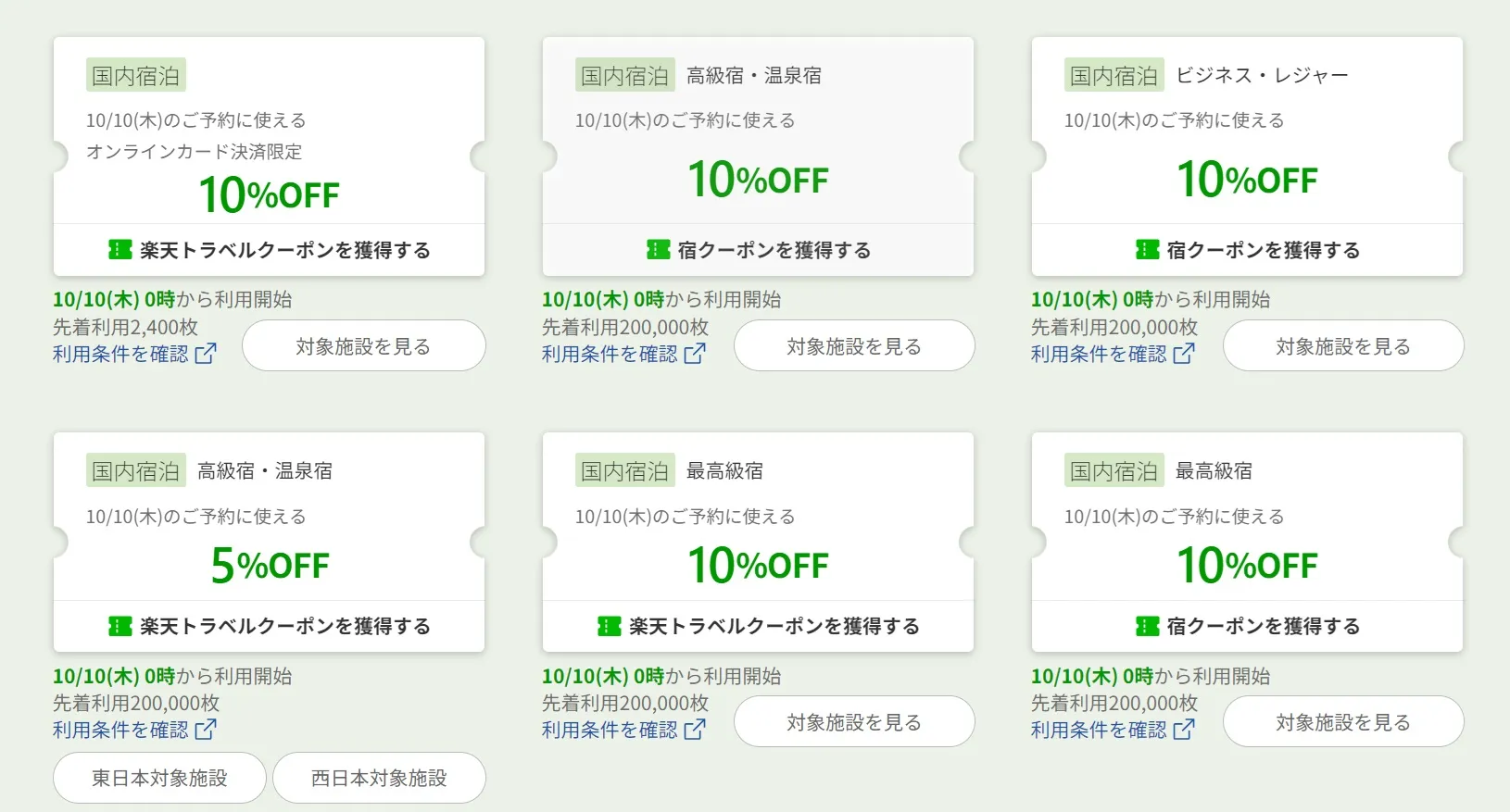This screenshot has width=1510, height=812.
Task: Click the オンラインカード決済限定 text
Action: coord(194,151)
